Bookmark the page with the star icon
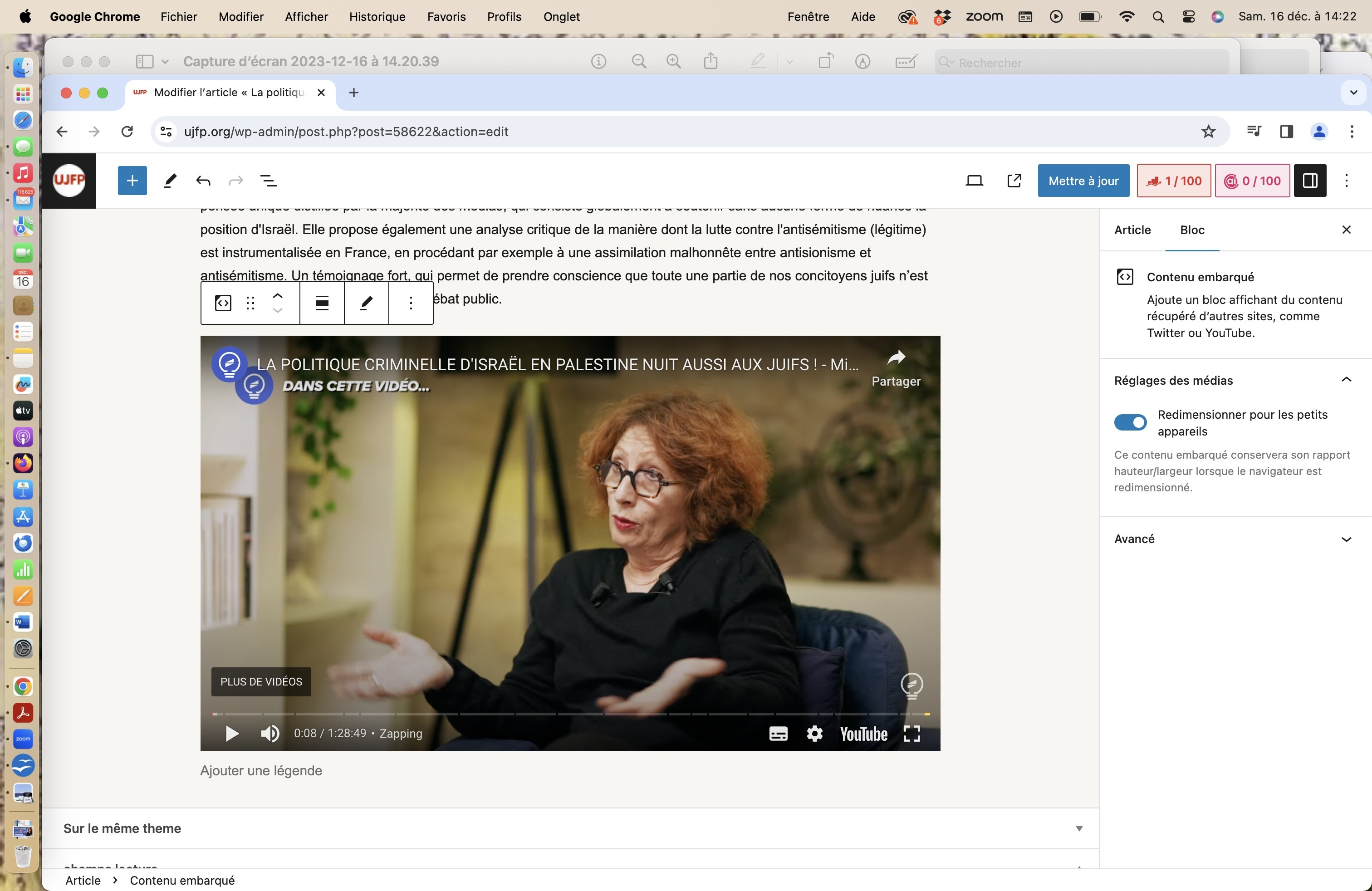1372x891 pixels. pos(1208,132)
